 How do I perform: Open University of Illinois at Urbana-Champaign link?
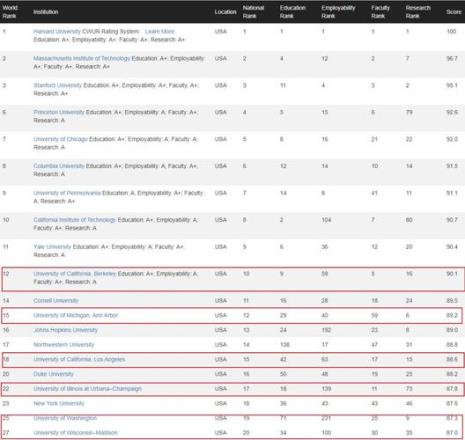tap(87, 389)
